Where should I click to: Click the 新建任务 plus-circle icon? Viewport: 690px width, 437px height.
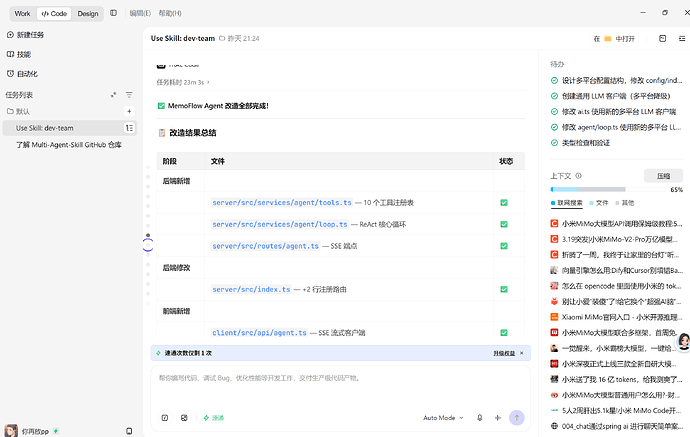10,34
